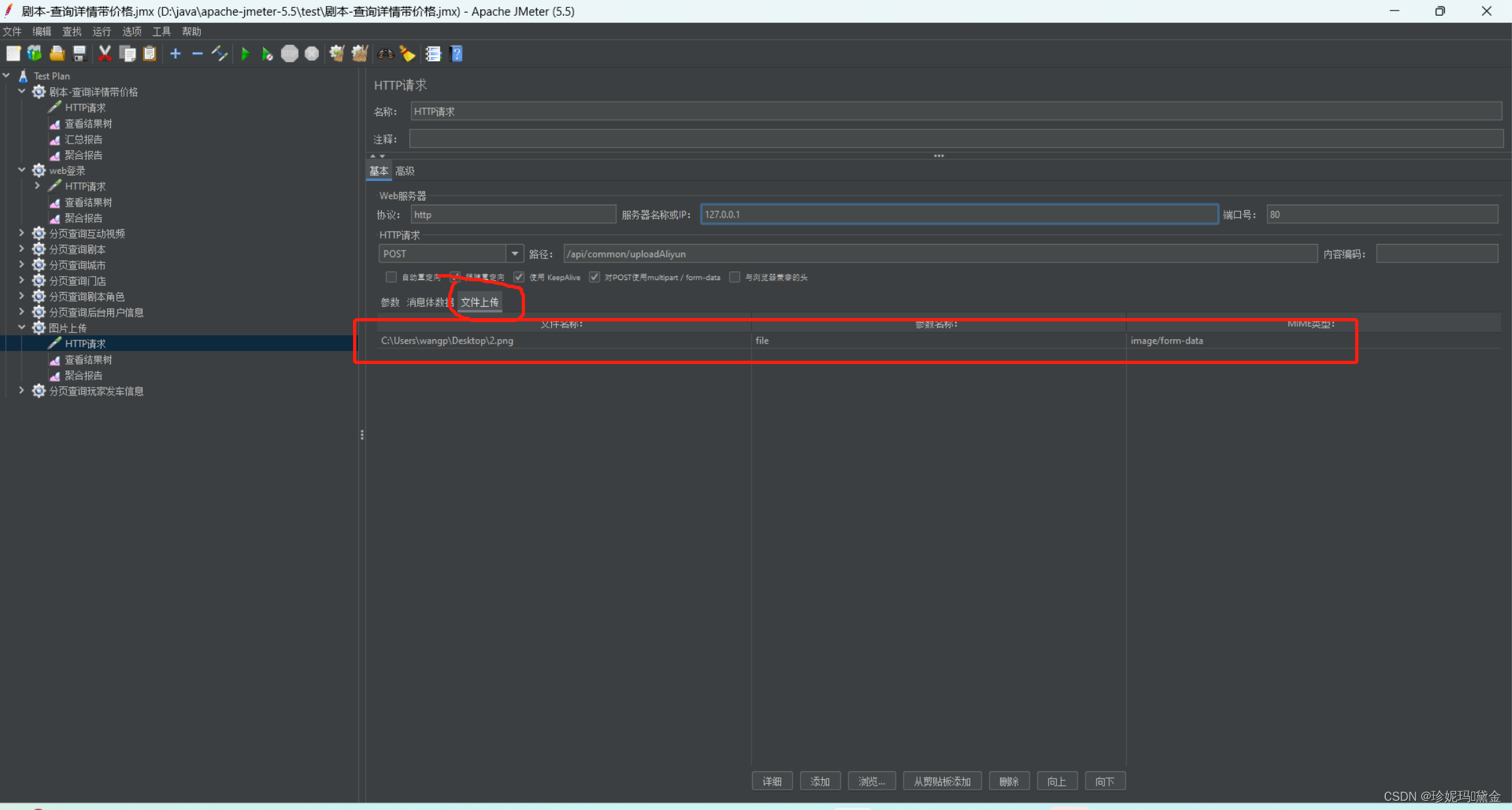This screenshot has width=1512, height=810.
Task: Toggle 对POST使用multipart / form-data checkbox
Action: pos(595,277)
